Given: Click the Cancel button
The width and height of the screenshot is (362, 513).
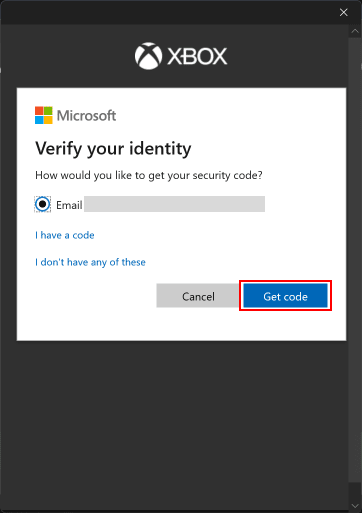Looking at the screenshot, I should click(x=198, y=296).
